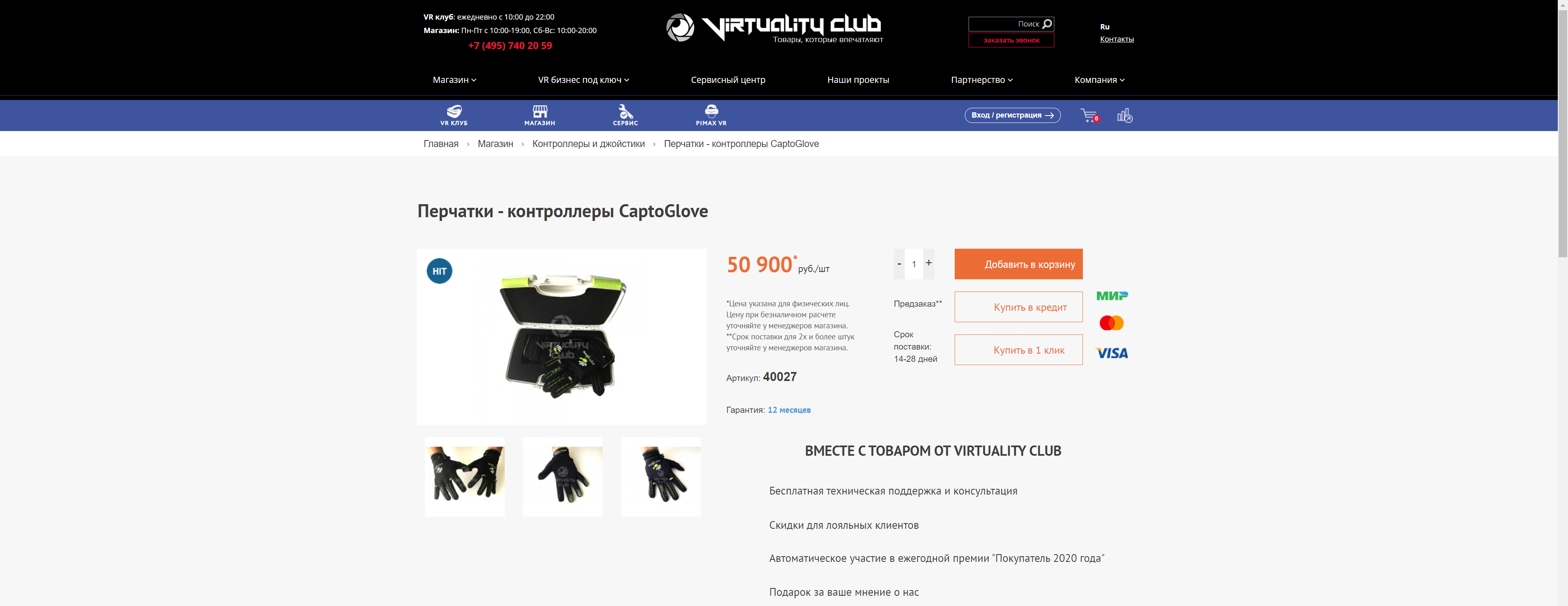
Task: Add product with Добавить в корзину
Action: (x=1018, y=264)
